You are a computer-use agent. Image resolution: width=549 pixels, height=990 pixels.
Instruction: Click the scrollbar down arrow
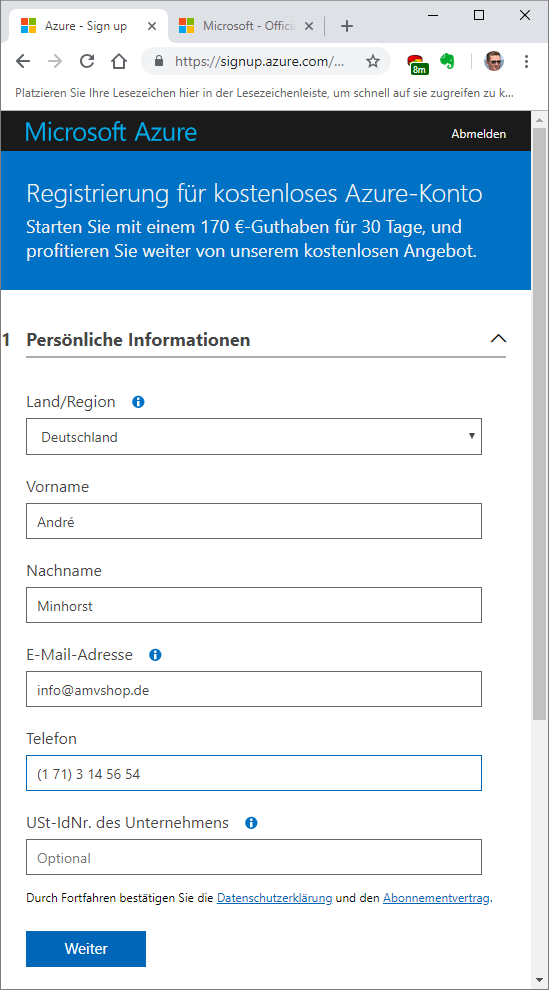pyautogui.click(x=540, y=979)
